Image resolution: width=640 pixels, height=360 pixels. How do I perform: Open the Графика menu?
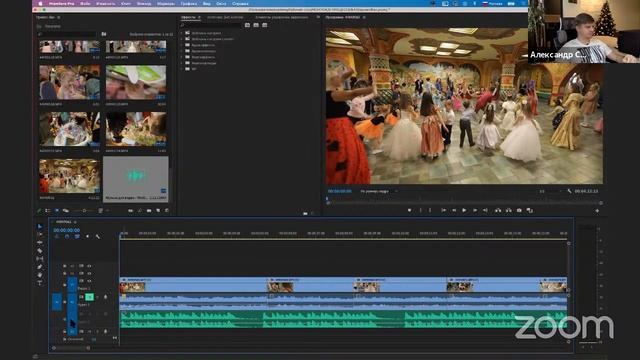[189, 3]
